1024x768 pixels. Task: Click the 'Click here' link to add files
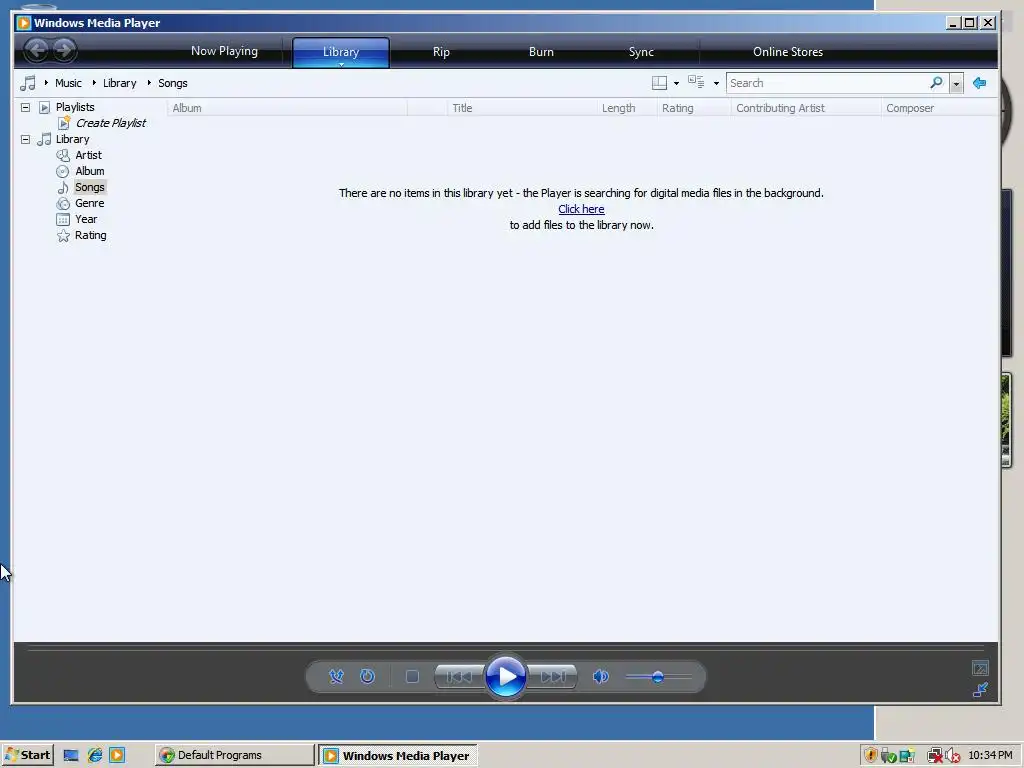pos(581,209)
